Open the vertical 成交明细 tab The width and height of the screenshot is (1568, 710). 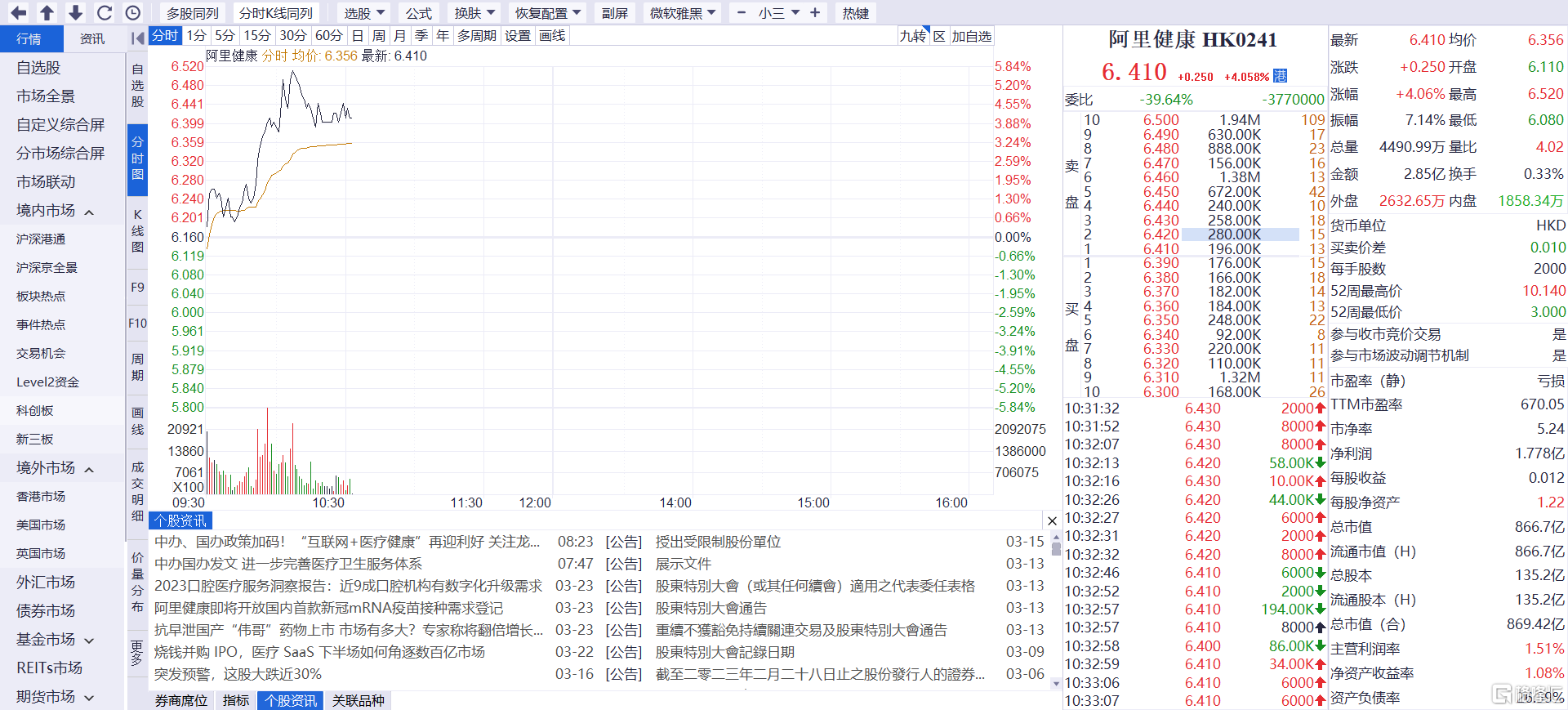pos(137,491)
